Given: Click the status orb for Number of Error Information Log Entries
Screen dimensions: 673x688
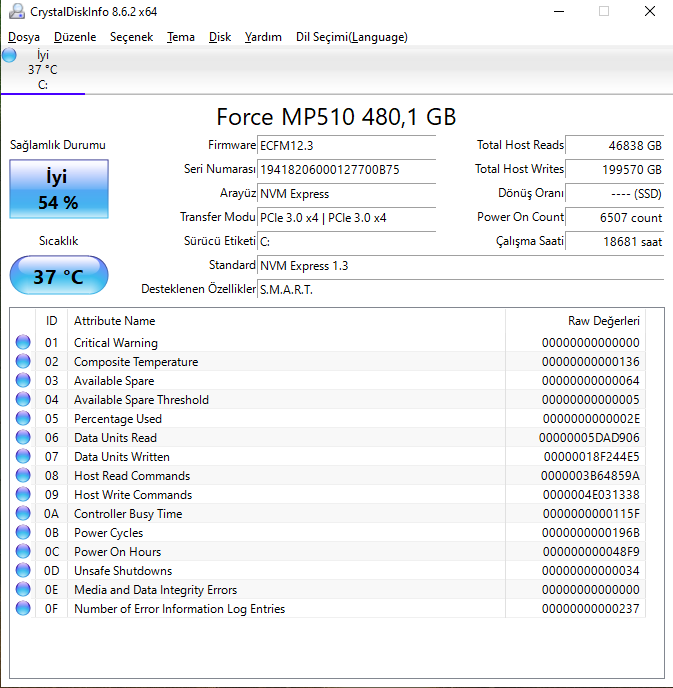Looking at the screenshot, I should [23, 609].
